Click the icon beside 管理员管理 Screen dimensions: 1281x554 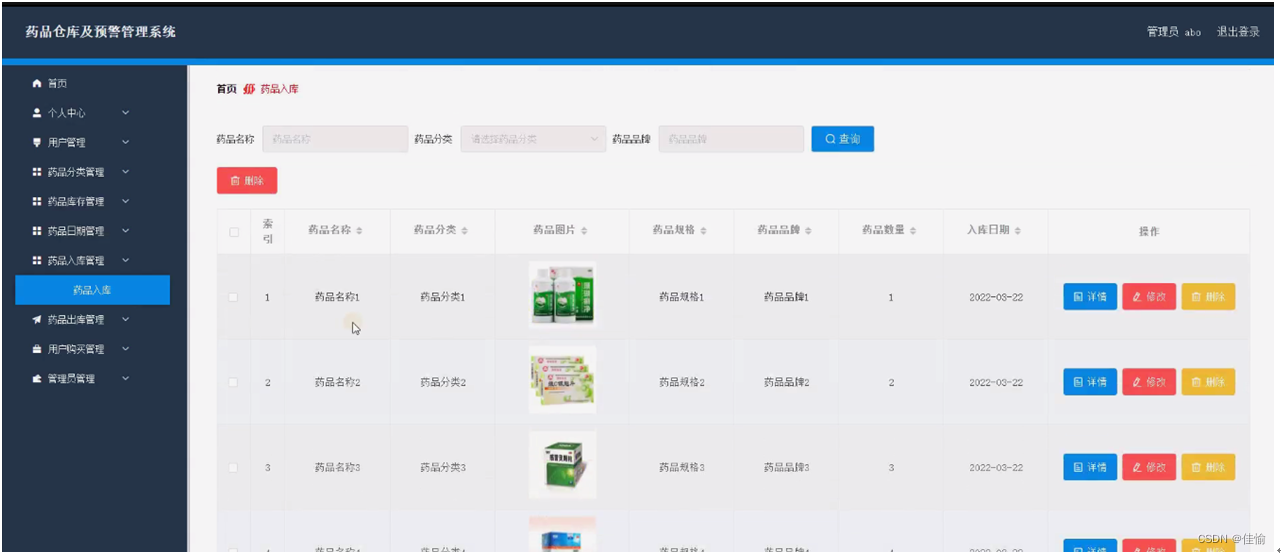37,379
